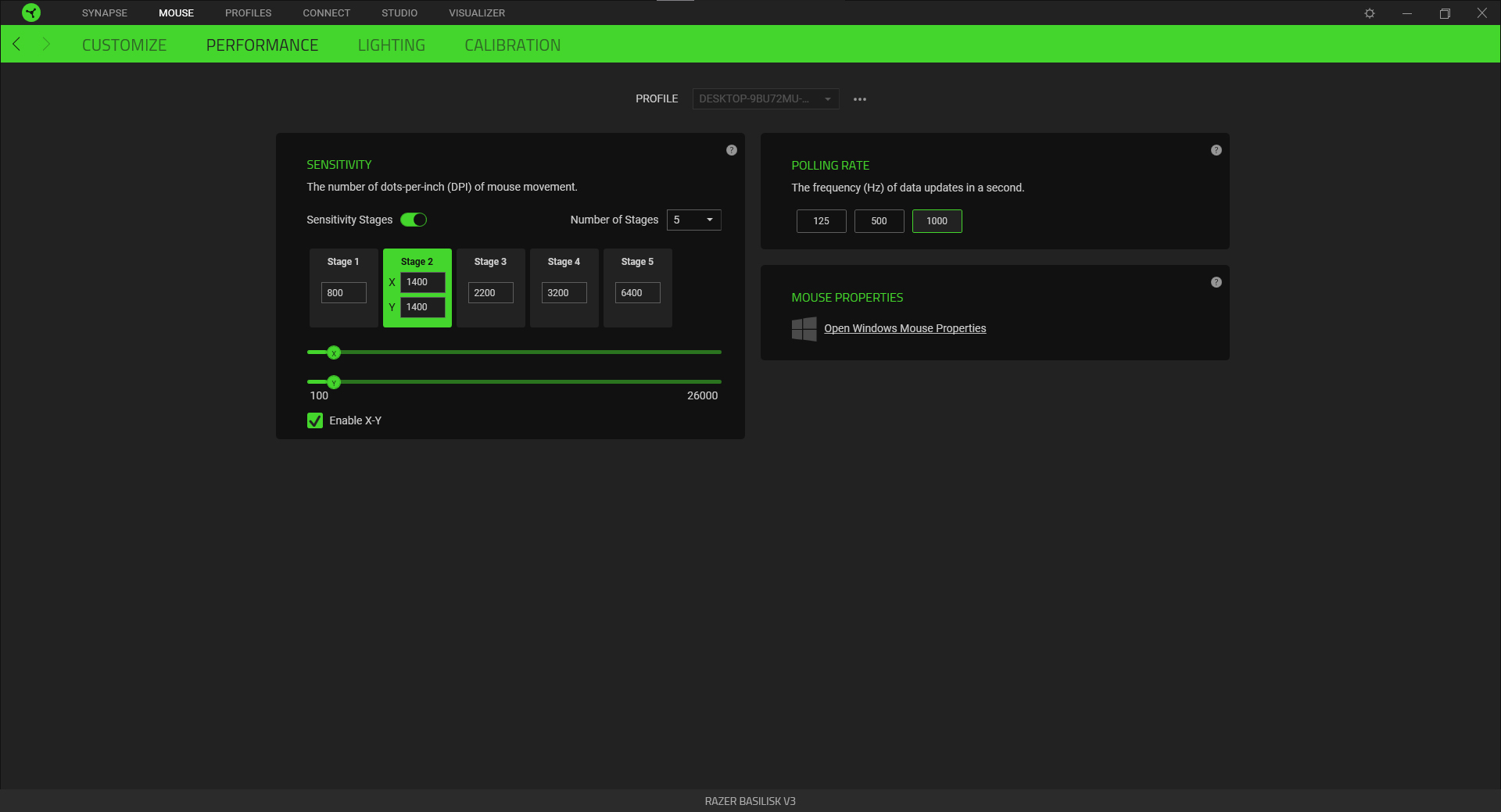Click the forward navigation arrow
Viewport: 1501px width, 812px height.
pos(47,44)
